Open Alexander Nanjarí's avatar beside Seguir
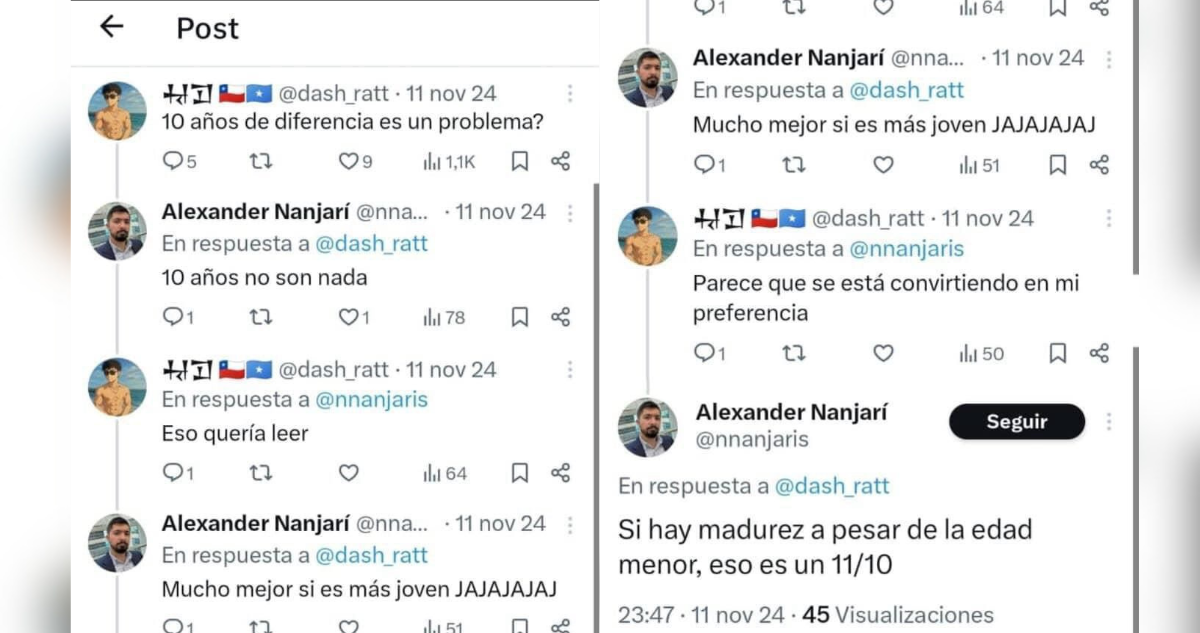This screenshot has height=633, width=1200. point(647,427)
